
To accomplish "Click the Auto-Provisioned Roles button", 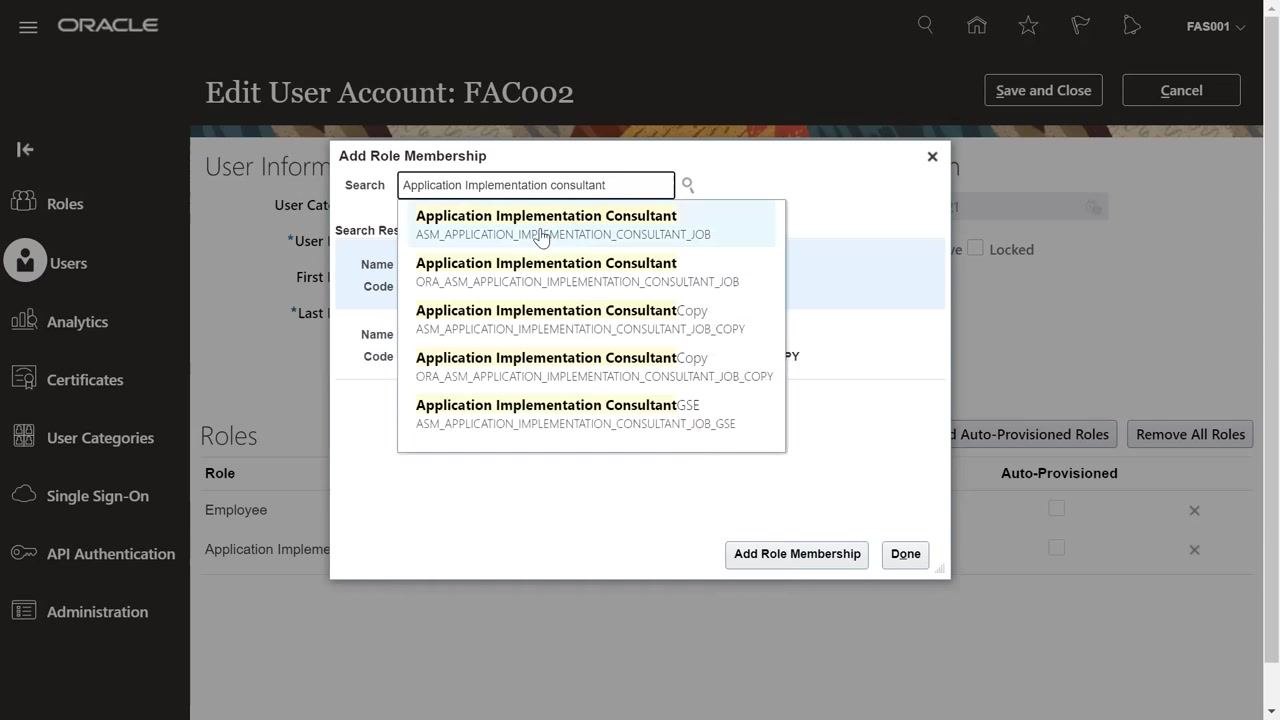I will pyautogui.click(x=1032, y=434).
